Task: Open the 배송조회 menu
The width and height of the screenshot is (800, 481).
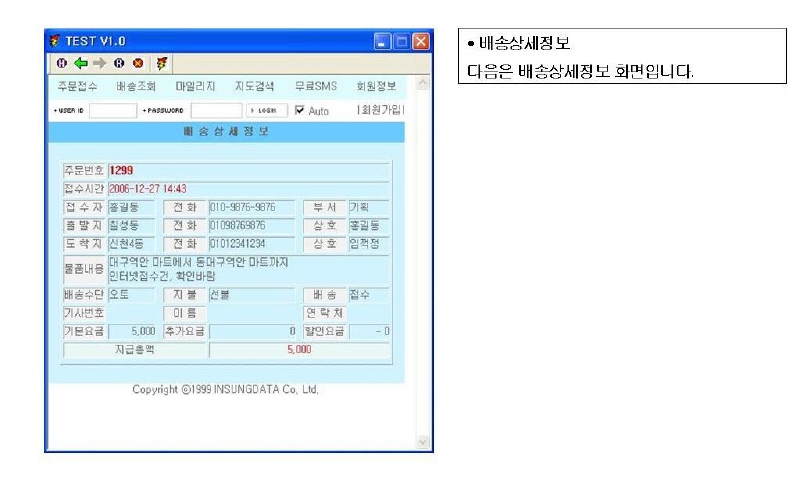Action: 136,86
